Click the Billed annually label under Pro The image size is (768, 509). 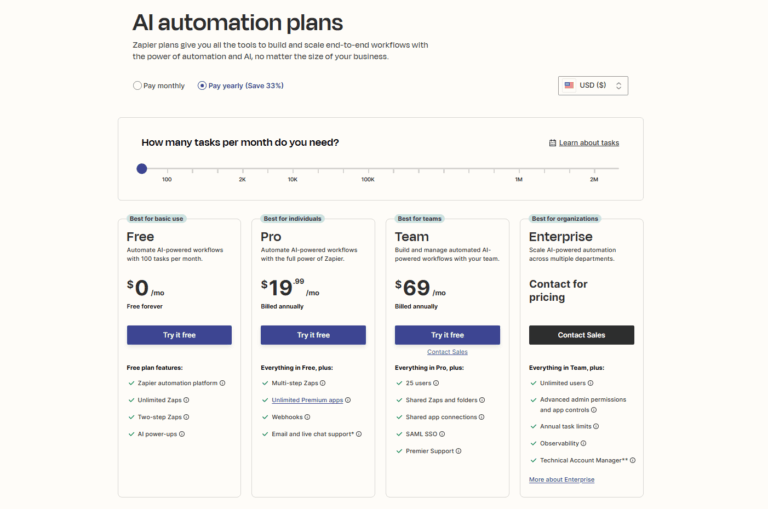tap(282, 307)
